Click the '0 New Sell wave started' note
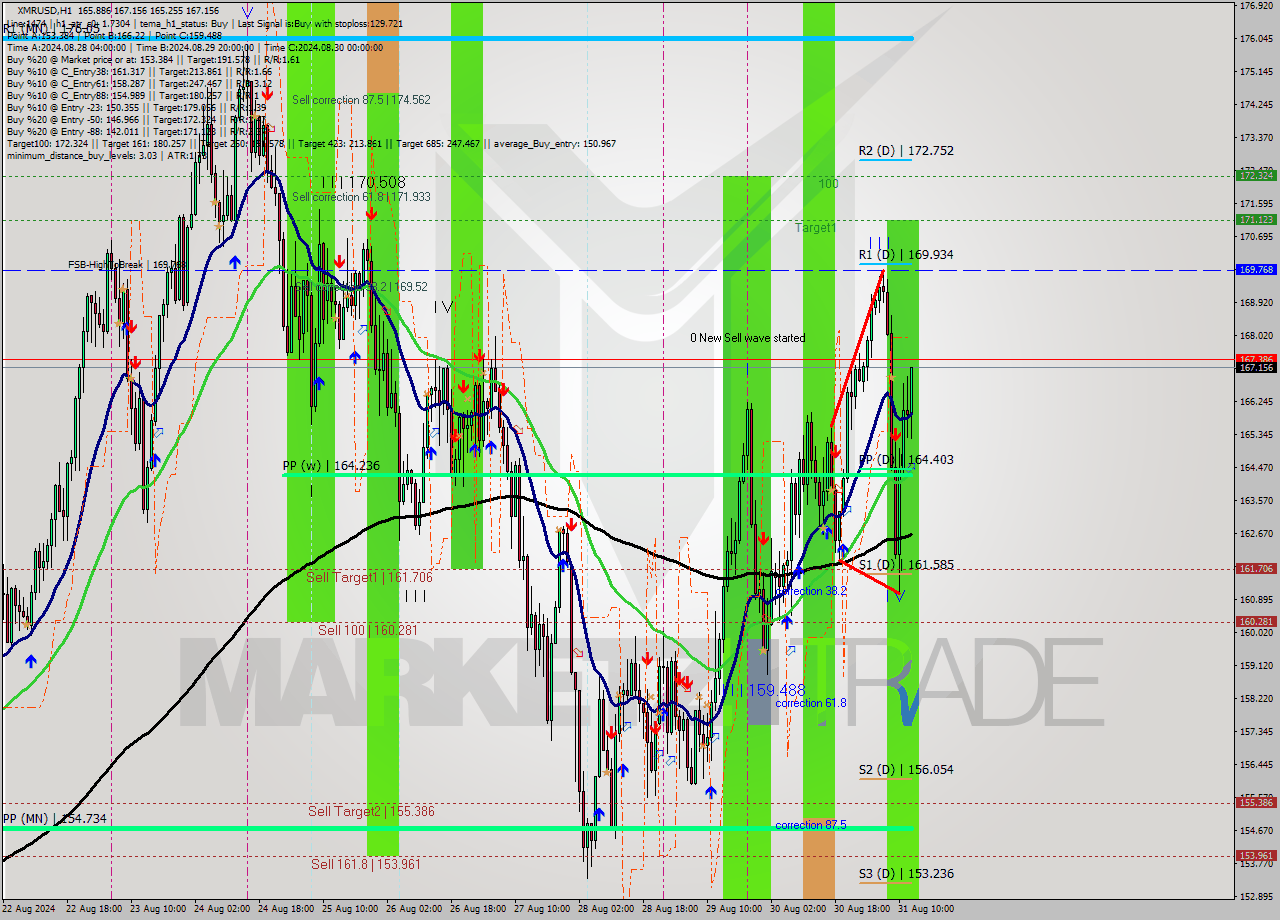 (747, 338)
